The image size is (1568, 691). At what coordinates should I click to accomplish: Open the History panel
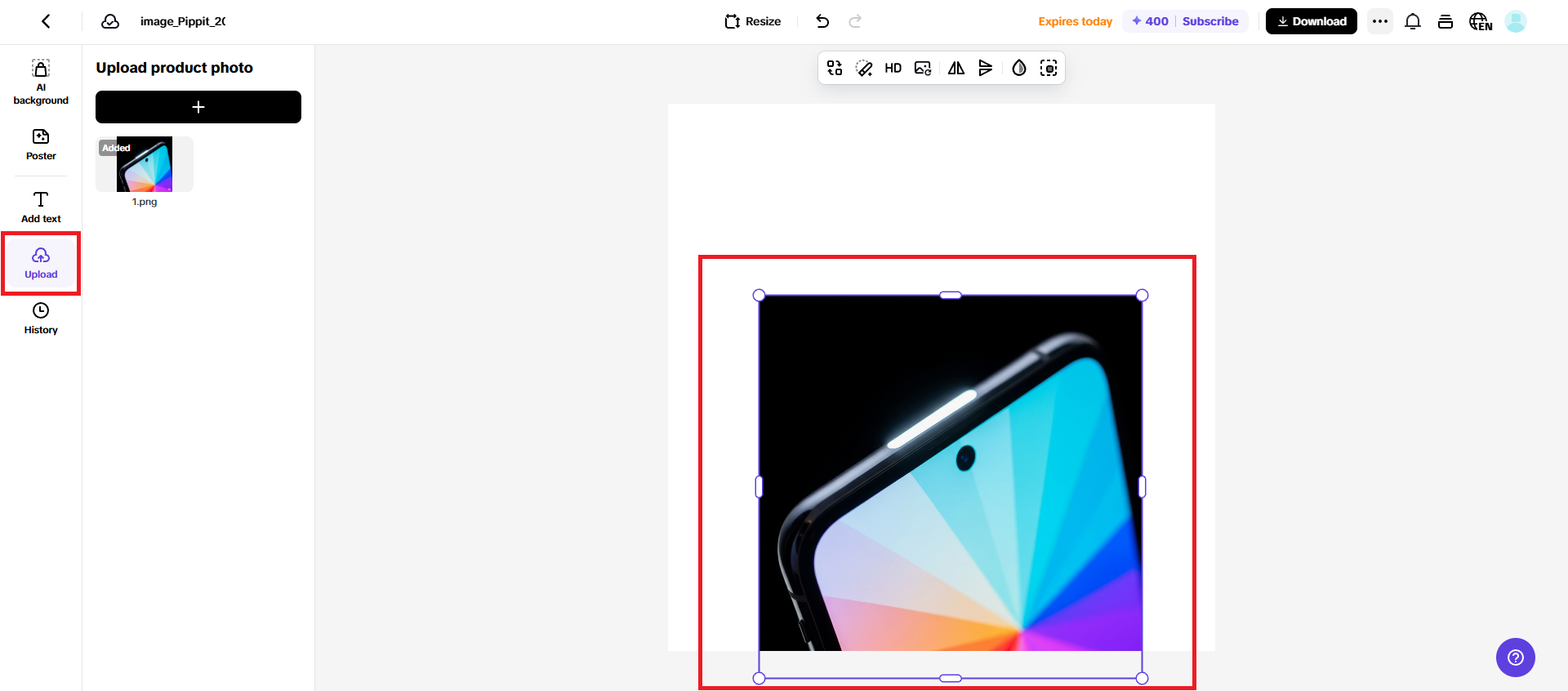pyautogui.click(x=41, y=319)
